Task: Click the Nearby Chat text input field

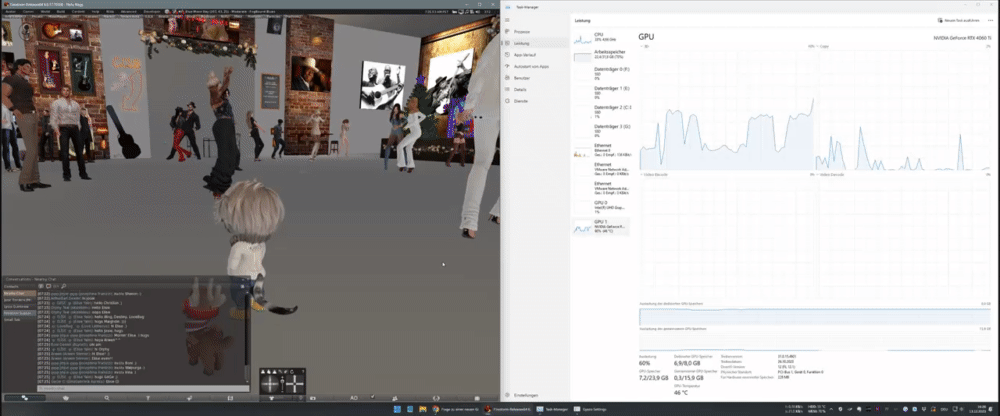Action: [143, 388]
